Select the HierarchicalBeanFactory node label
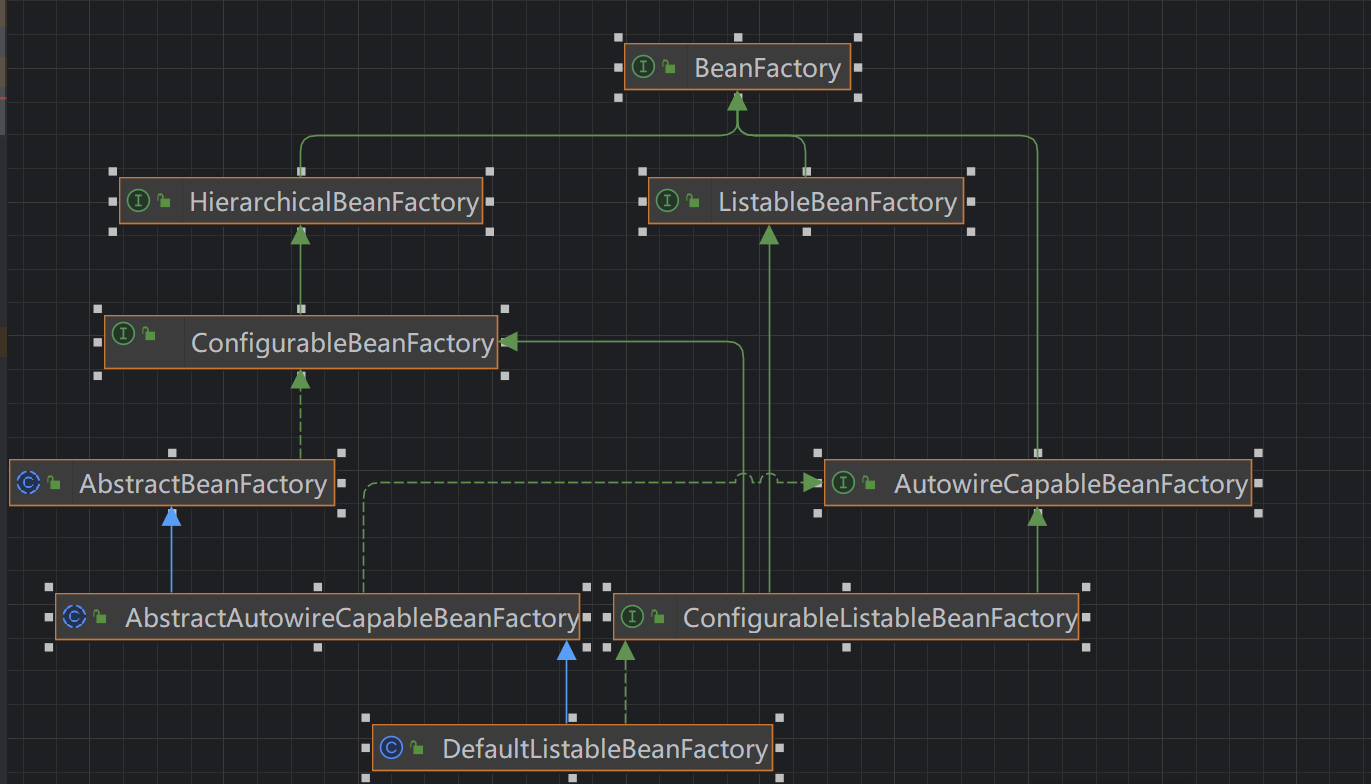Image resolution: width=1371 pixels, height=784 pixels. click(333, 202)
